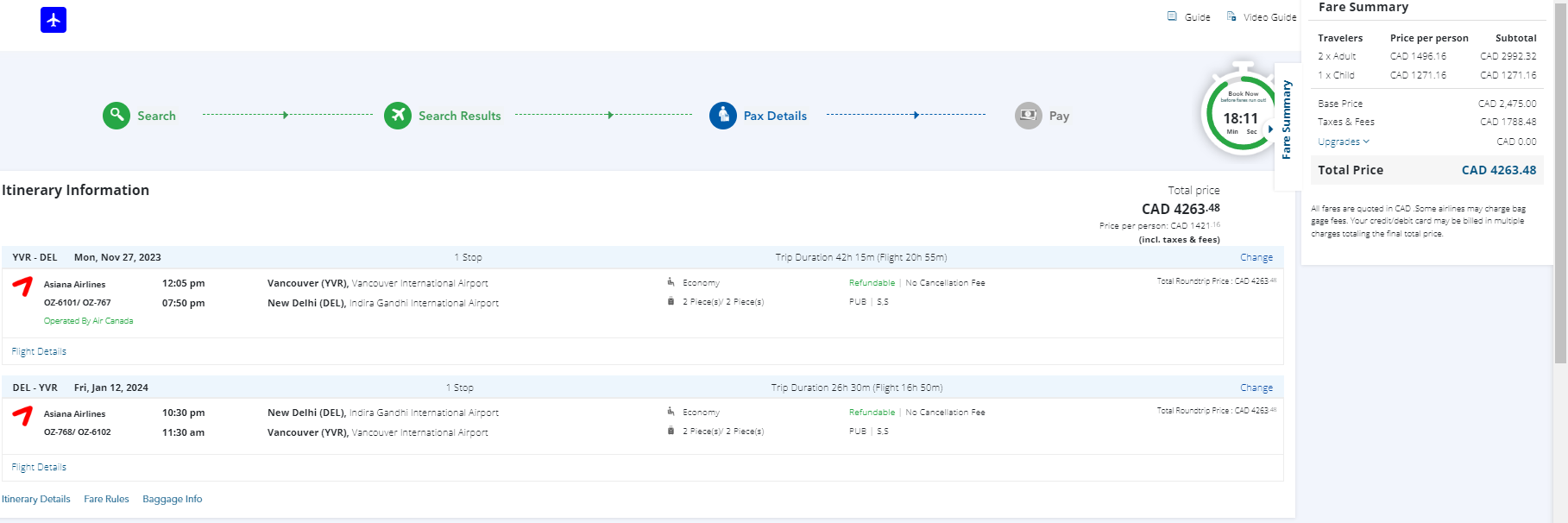1568x523 pixels.
Task: Expand Flight Details for YVR - DEL flight
Action: pyautogui.click(x=39, y=351)
